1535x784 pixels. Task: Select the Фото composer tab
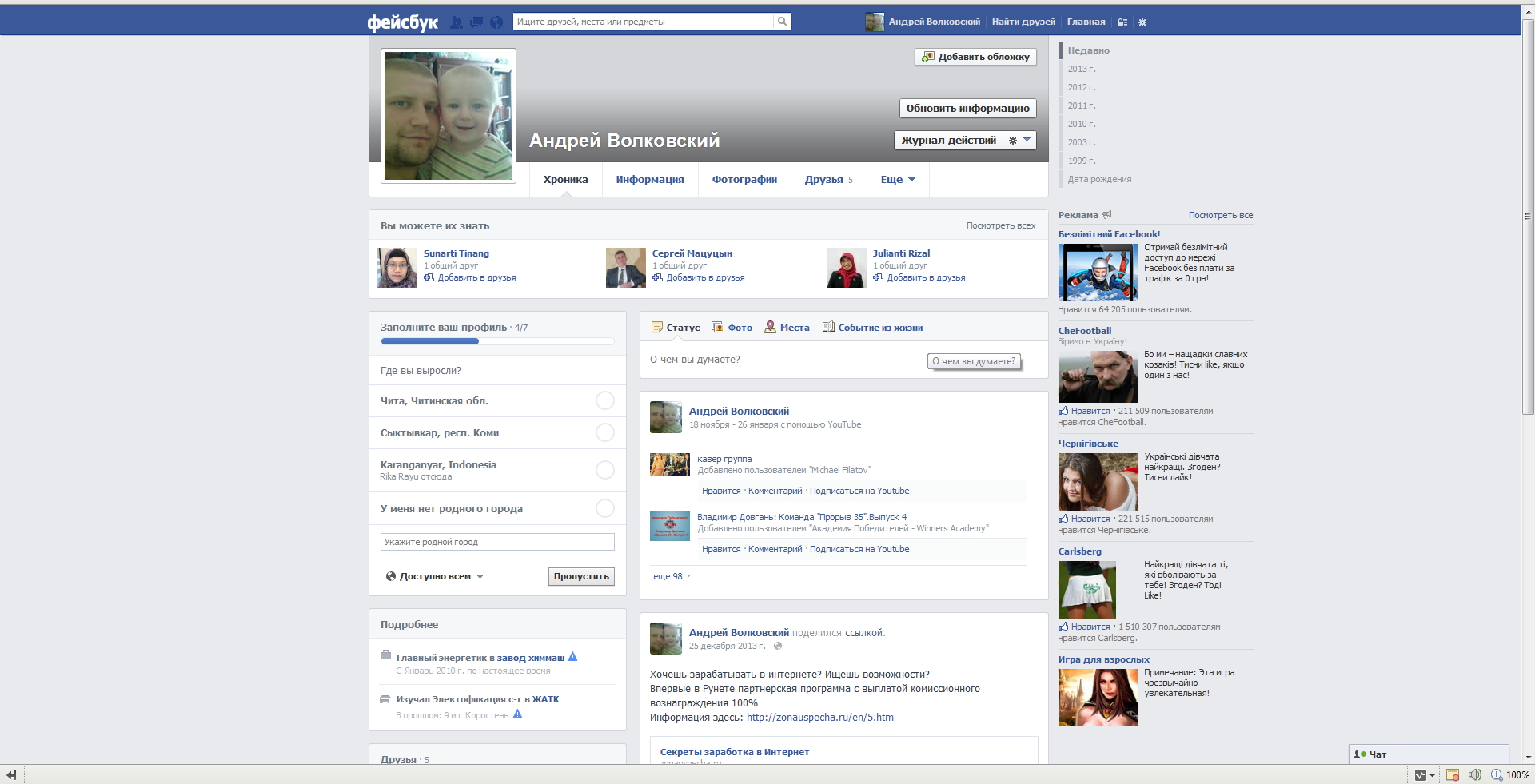(732, 328)
